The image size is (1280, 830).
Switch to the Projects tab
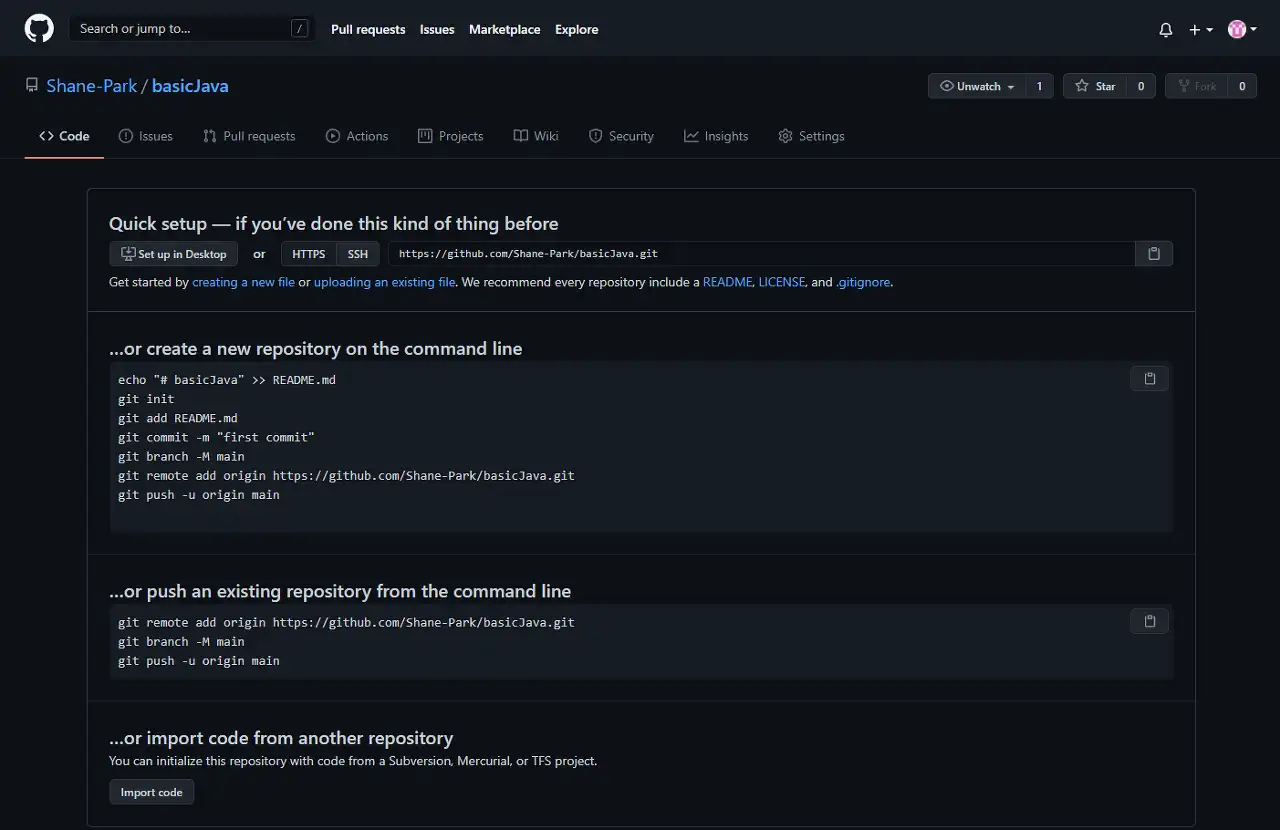pos(451,136)
